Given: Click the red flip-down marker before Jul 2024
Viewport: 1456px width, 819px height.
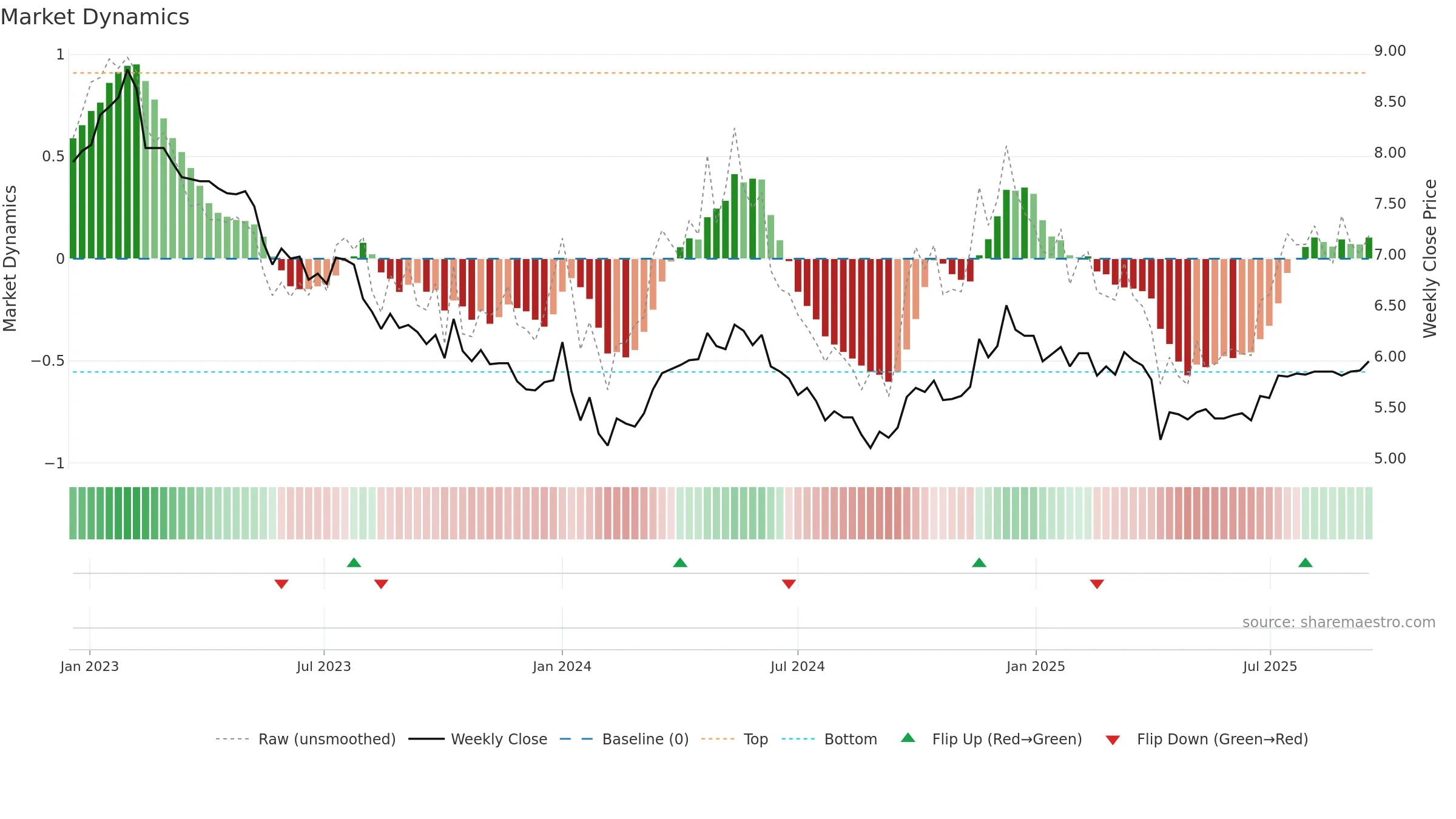Looking at the screenshot, I should 789,584.
